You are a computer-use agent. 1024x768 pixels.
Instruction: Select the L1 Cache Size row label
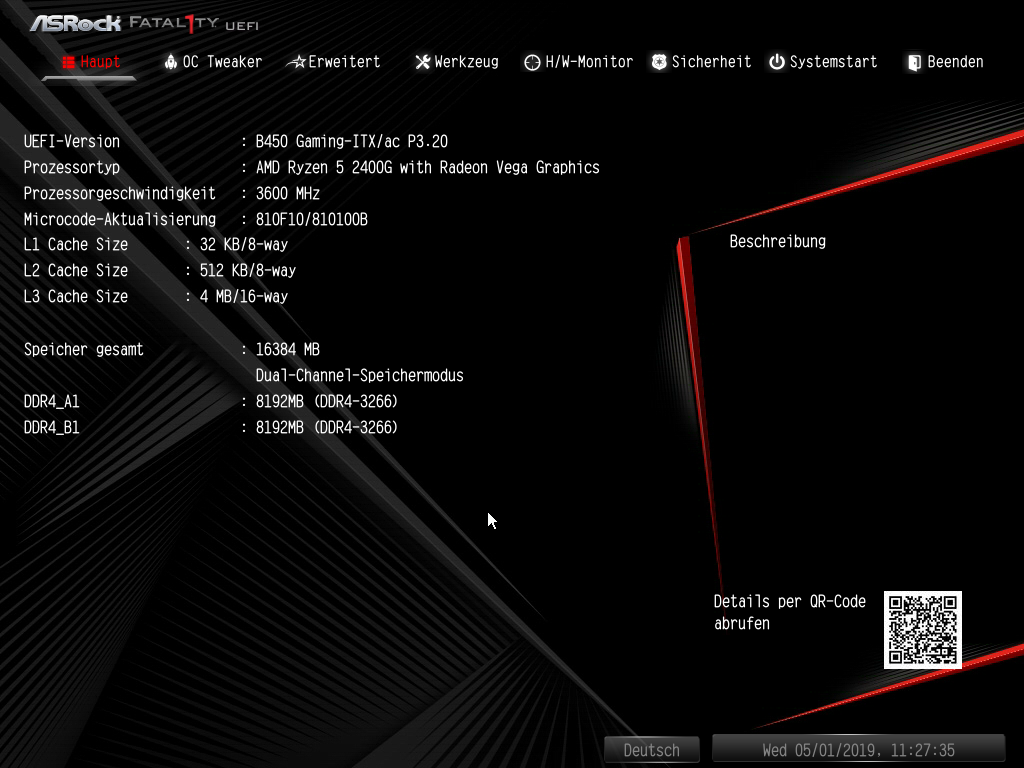[76, 245]
